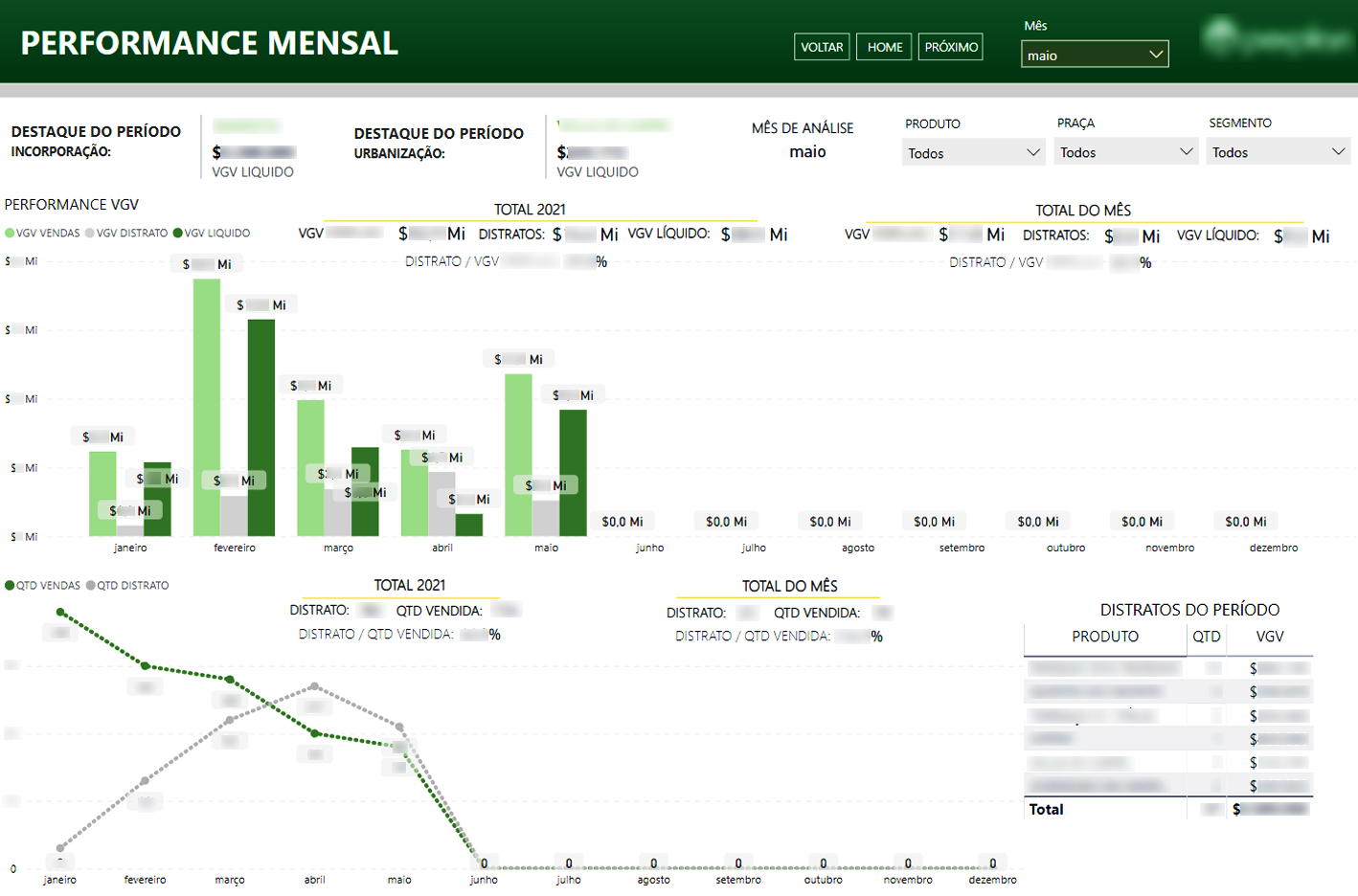Click the dezembro $0,0 Mi data label
Screen dimensions: 1358x896
[x=1246, y=522]
